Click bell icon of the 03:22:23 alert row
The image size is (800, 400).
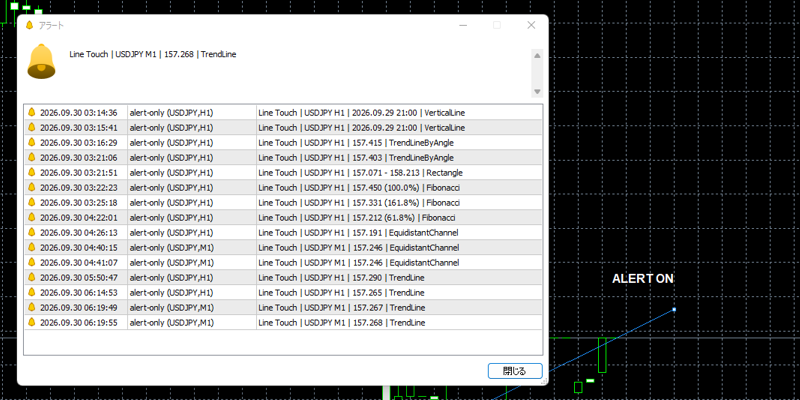tap(32, 187)
